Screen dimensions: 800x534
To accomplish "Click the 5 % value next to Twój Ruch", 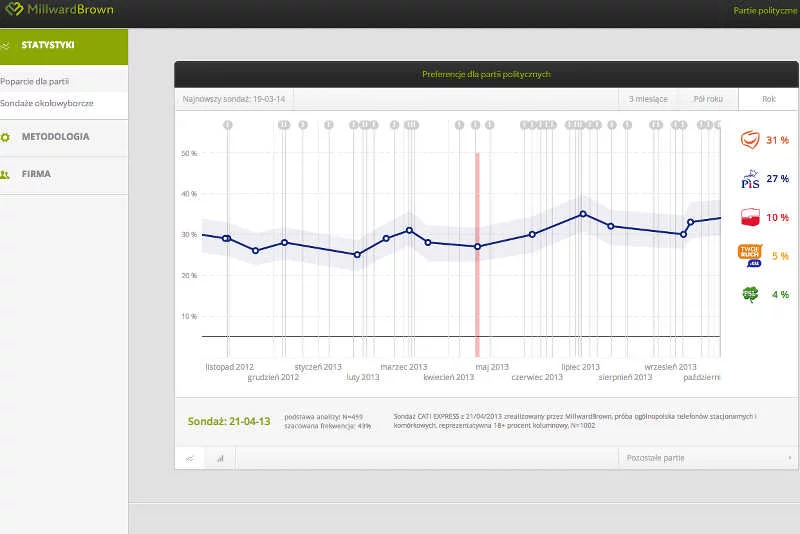I will [780, 256].
